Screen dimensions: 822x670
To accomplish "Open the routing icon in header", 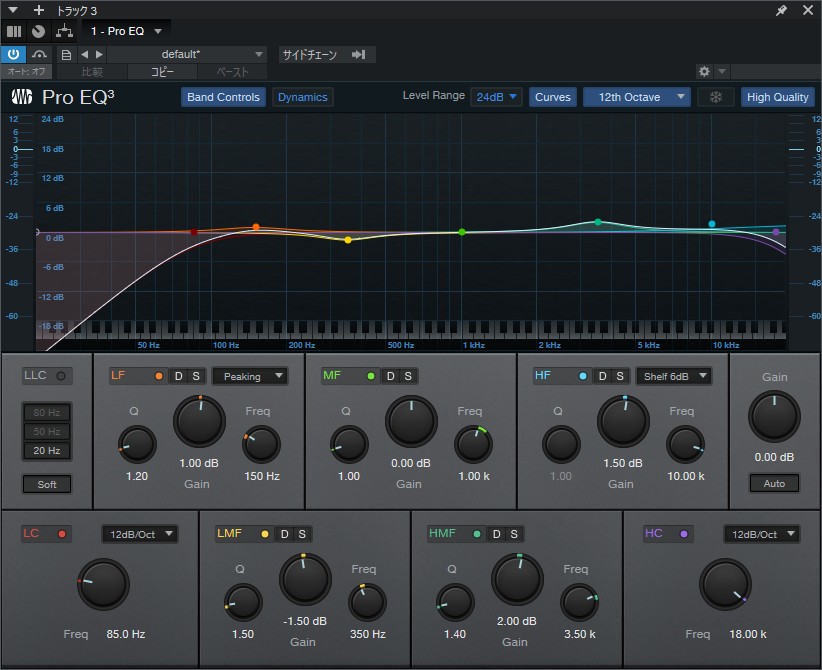I will click(x=64, y=31).
